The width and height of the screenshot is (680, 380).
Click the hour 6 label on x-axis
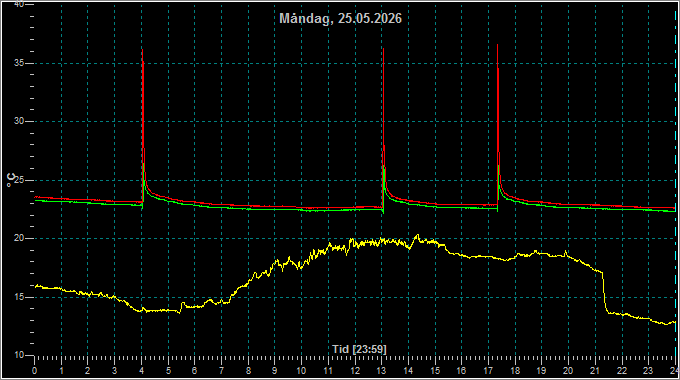(195, 371)
